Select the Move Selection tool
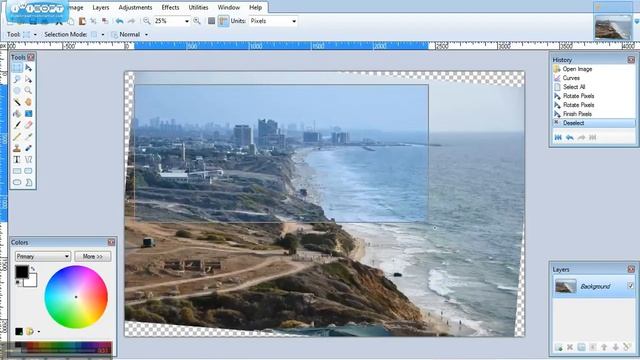The width and height of the screenshot is (640, 360). click(29, 79)
